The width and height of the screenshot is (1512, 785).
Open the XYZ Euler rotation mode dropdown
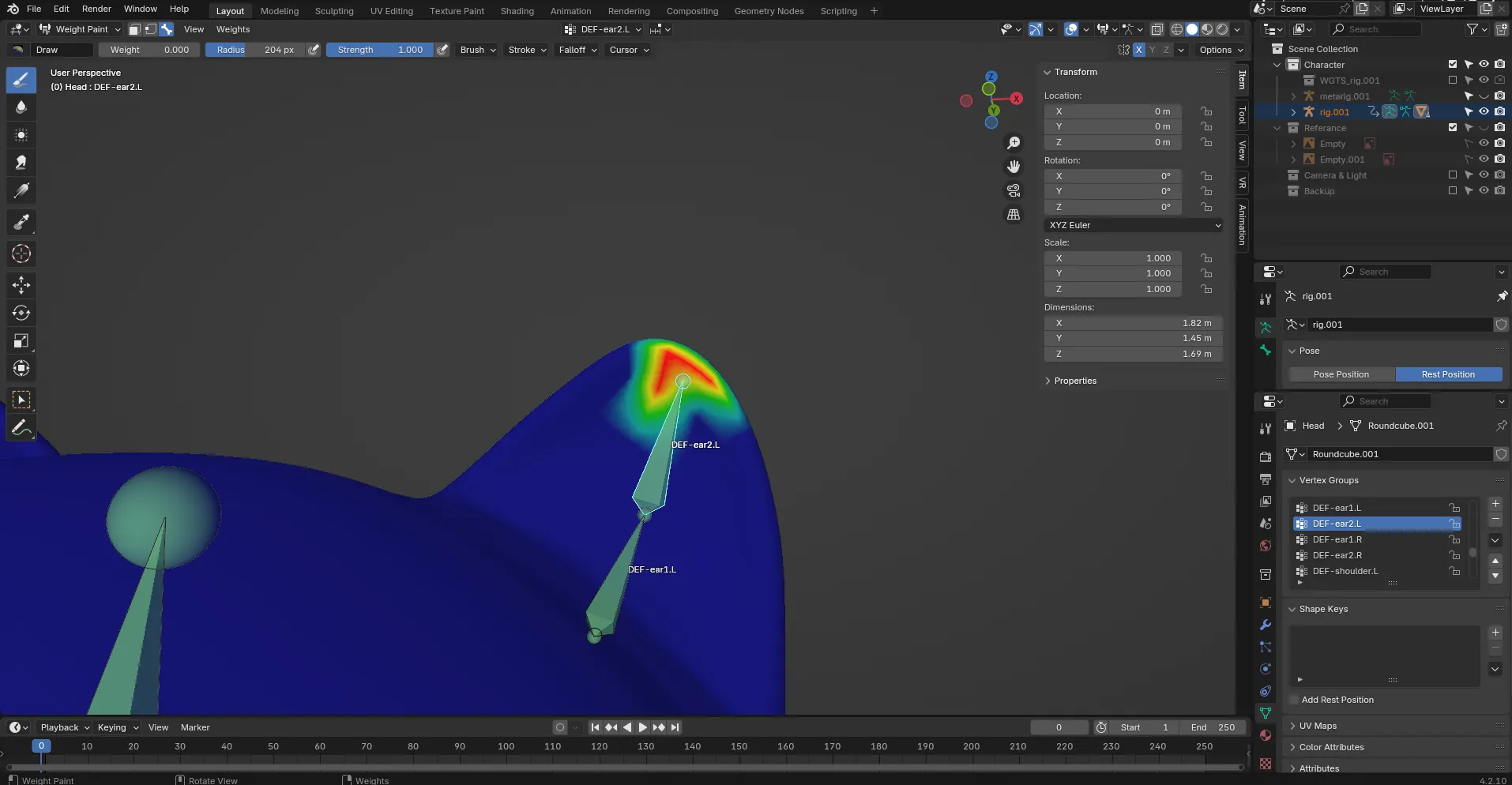pyautogui.click(x=1134, y=225)
